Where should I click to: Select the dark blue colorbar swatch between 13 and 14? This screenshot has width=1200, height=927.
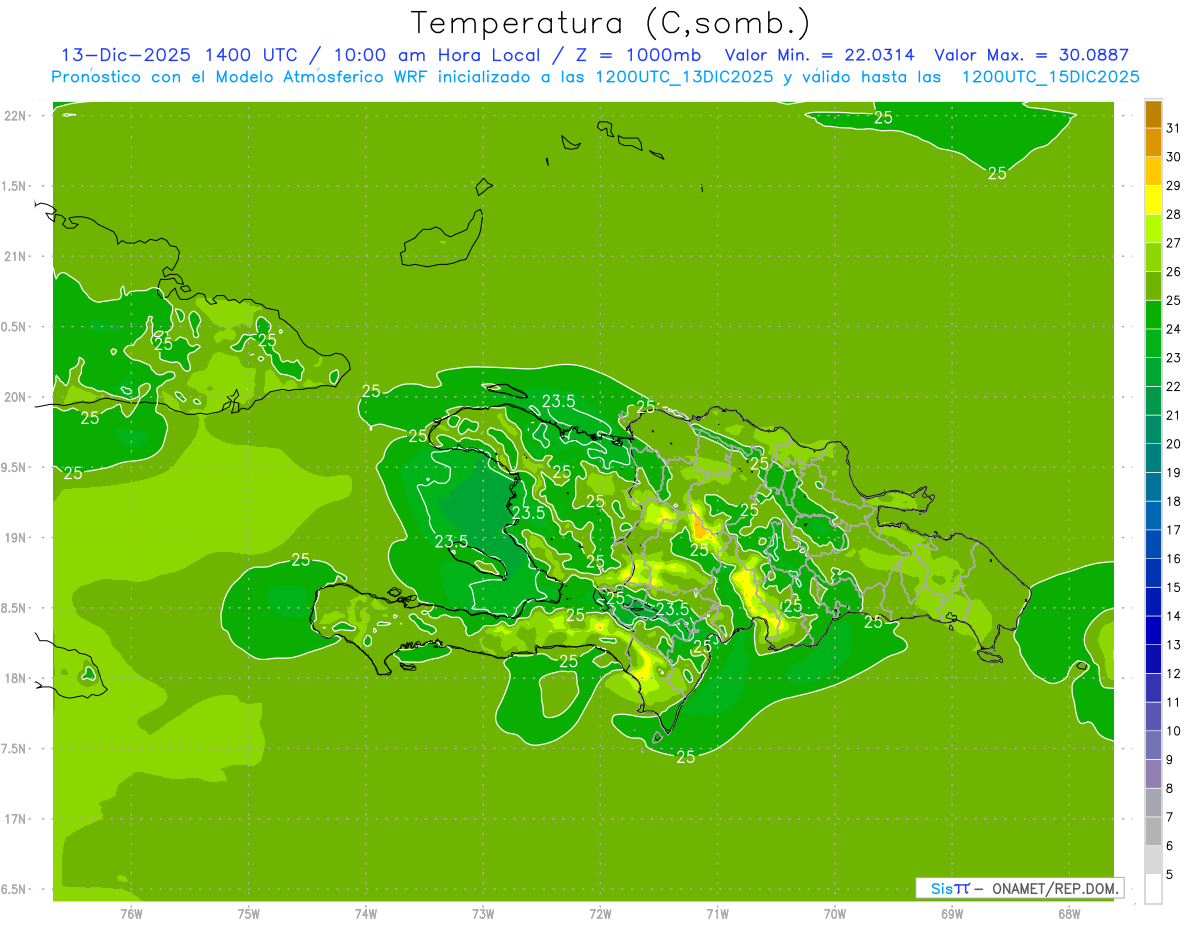point(1153,630)
